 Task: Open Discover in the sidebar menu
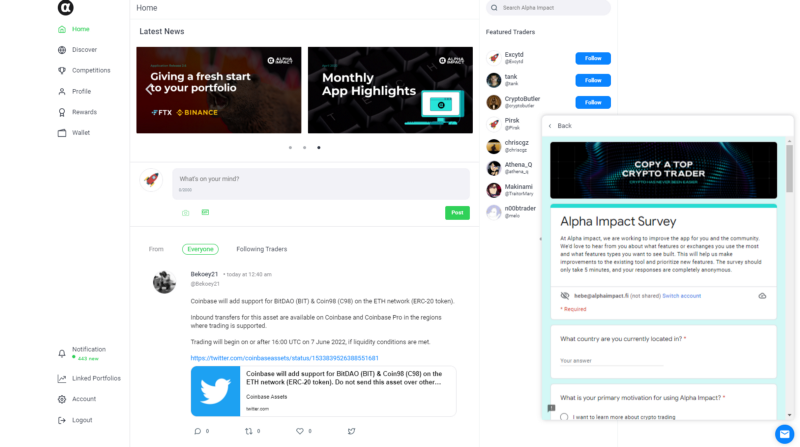(84, 49)
